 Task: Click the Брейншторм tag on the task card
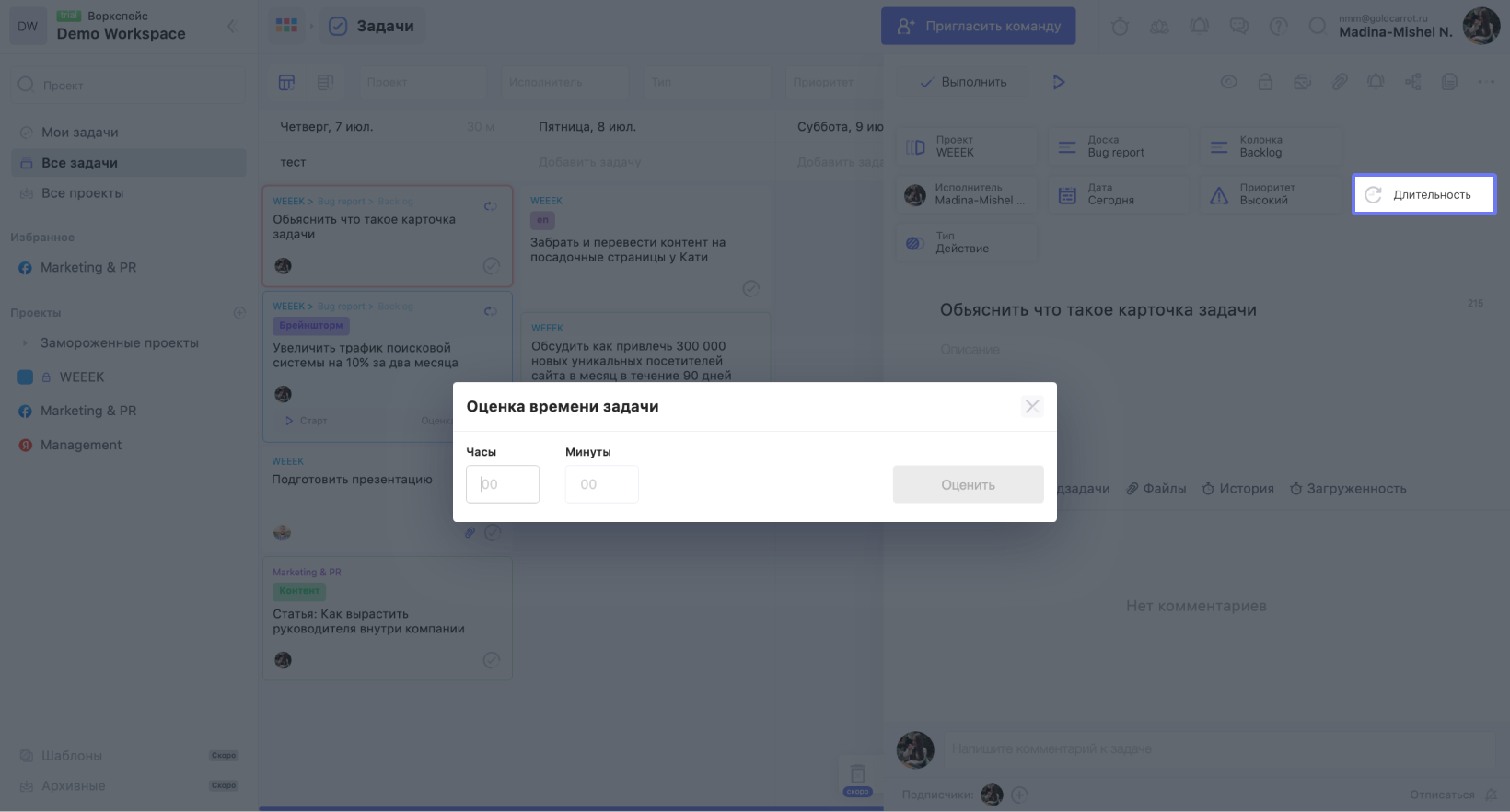[x=311, y=326]
